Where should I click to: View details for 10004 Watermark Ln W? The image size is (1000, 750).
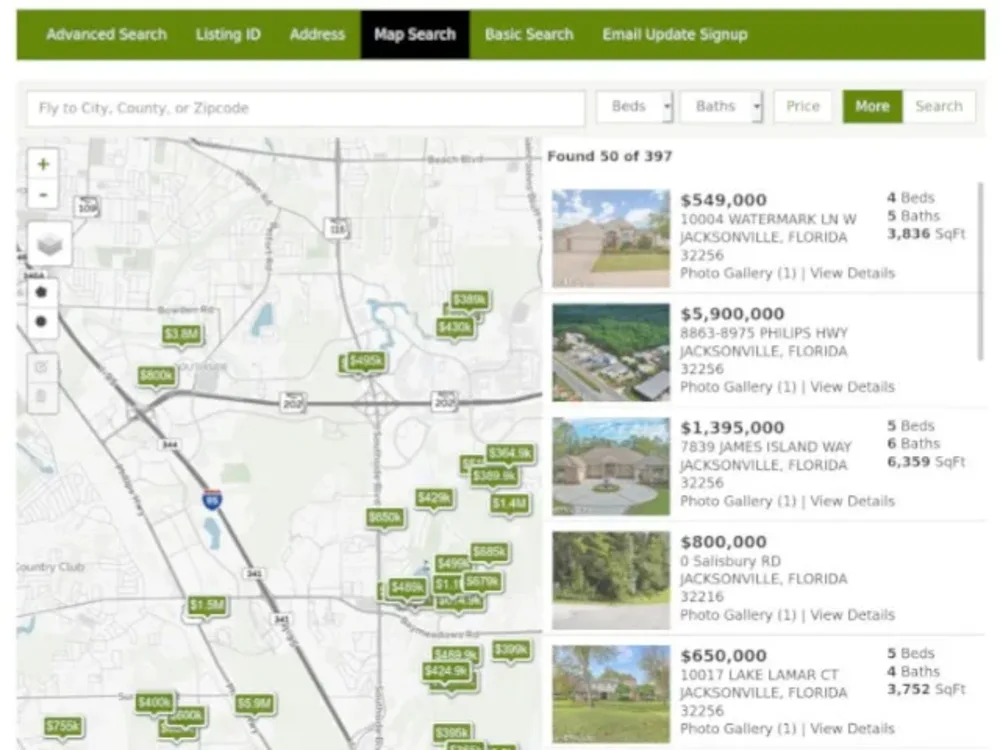pos(853,273)
